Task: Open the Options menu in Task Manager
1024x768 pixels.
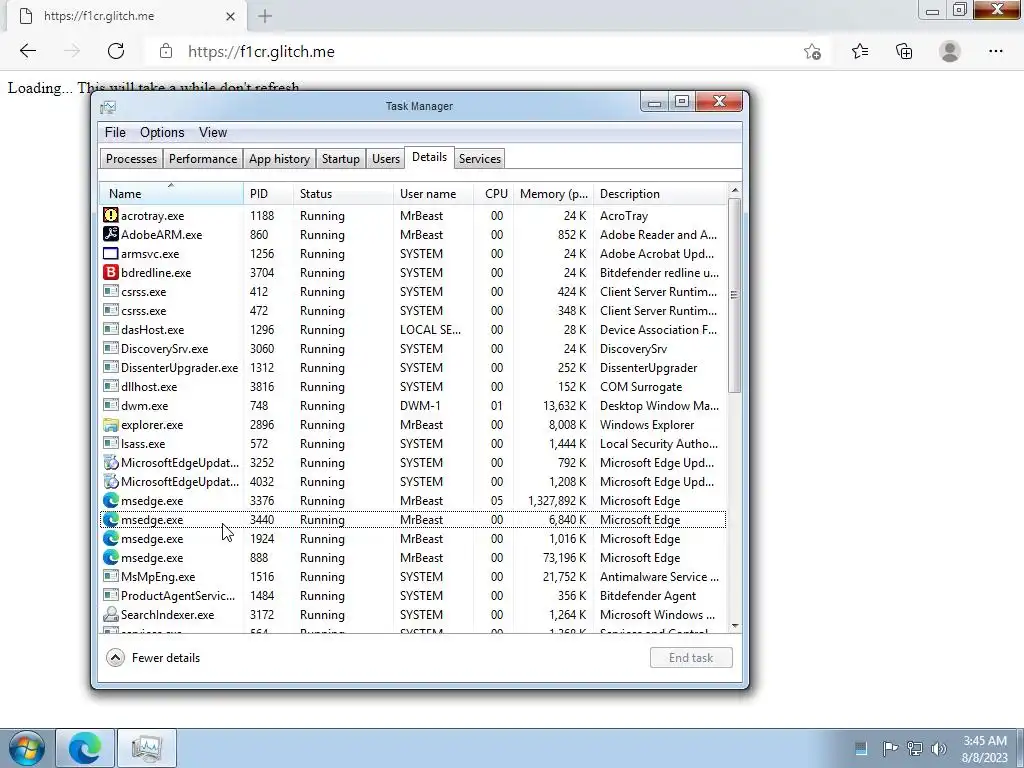Action: pyautogui.click(x=162, y=133)
